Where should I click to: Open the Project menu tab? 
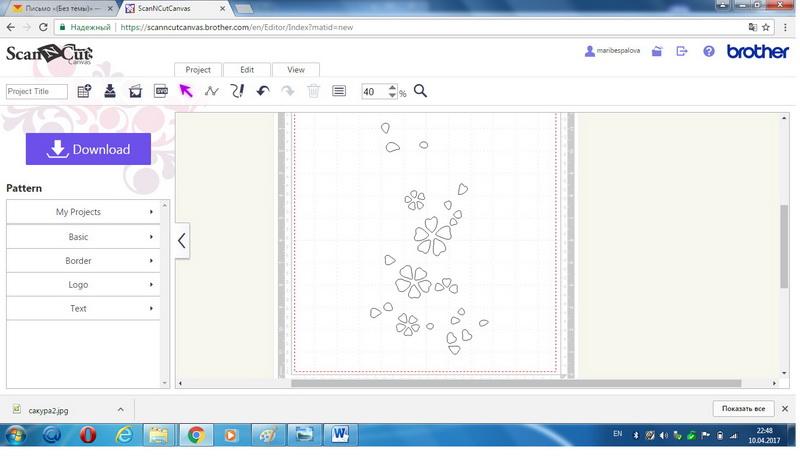pyautogui.click(x=198, y=70)
